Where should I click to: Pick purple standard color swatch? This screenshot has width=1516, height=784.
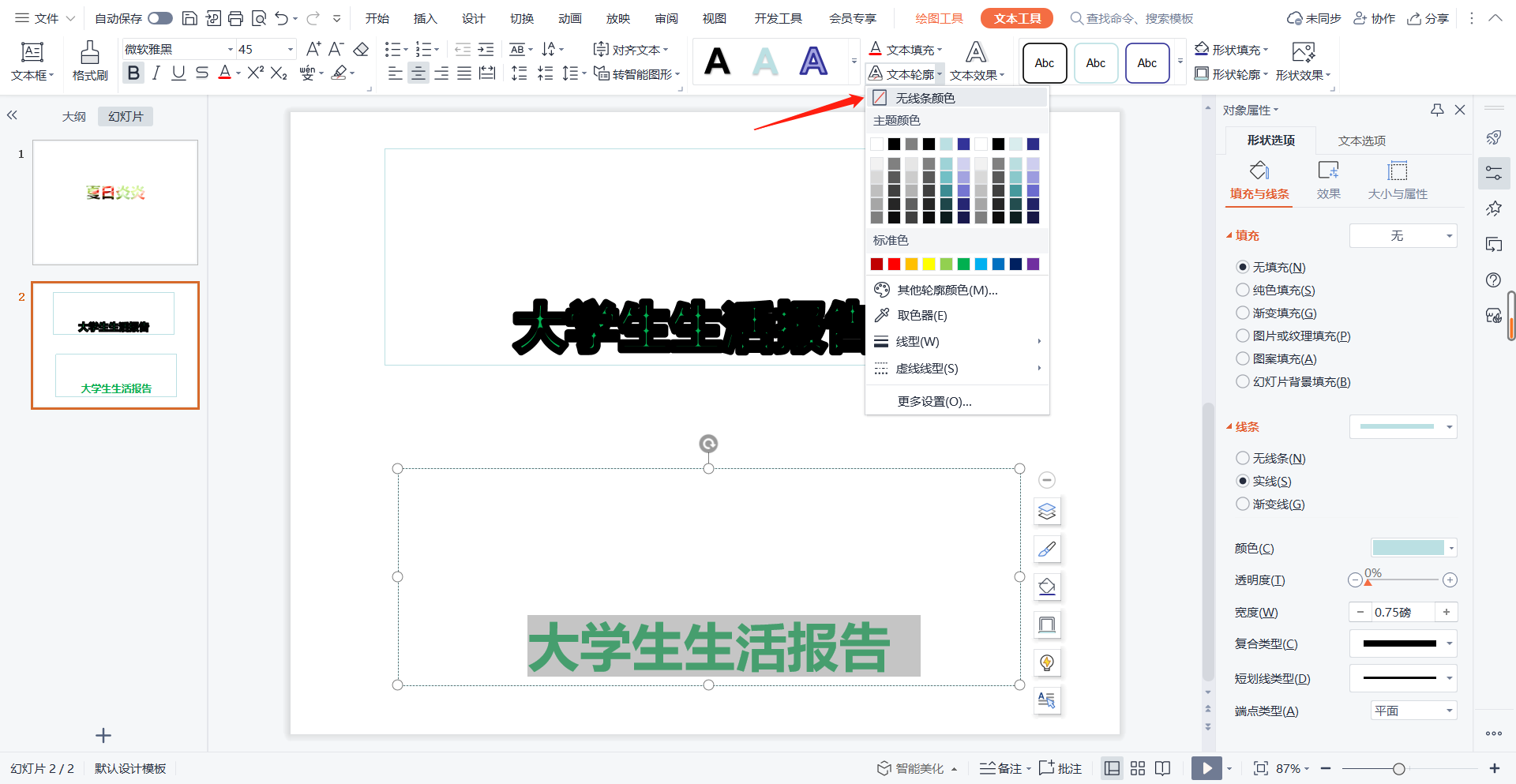(1033, 264)
